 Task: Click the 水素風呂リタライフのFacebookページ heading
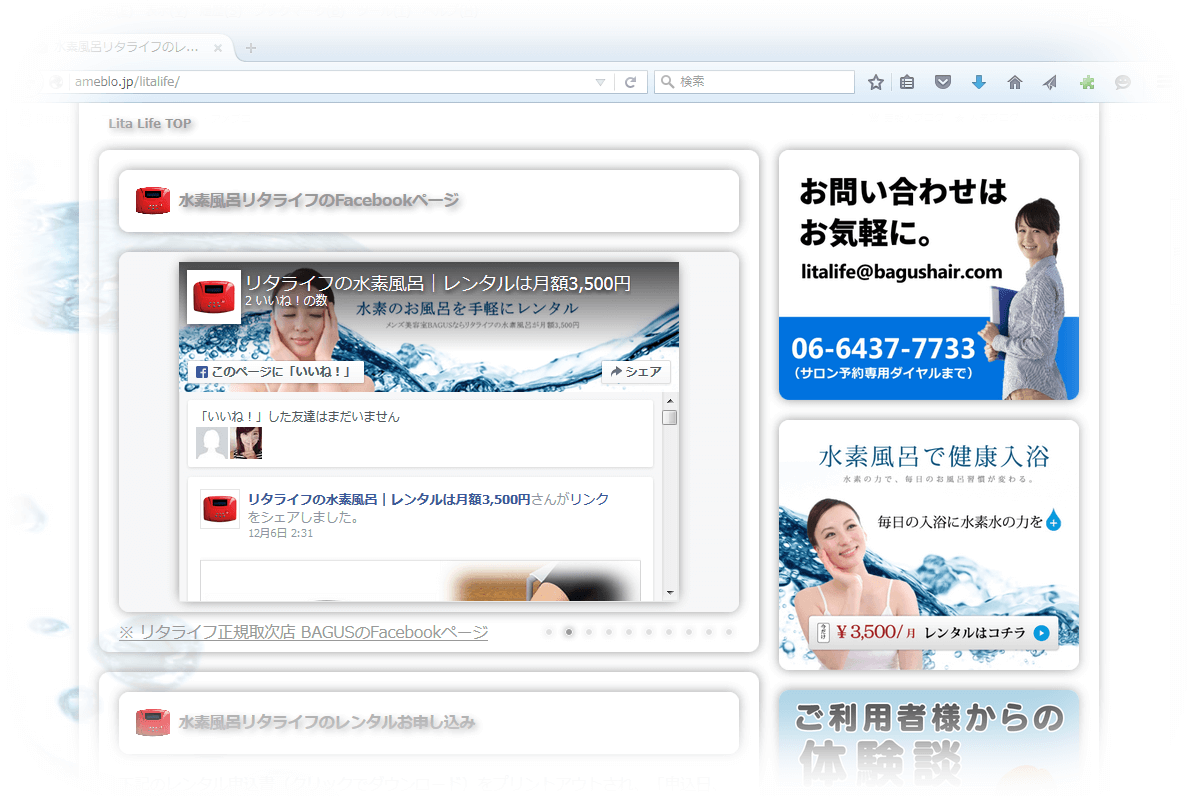coord(319,200)
